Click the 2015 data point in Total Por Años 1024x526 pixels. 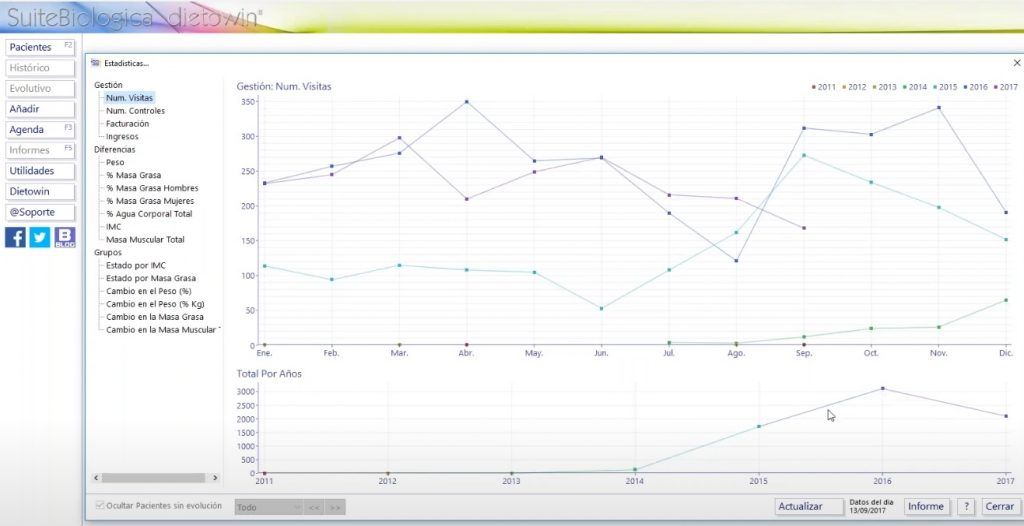click(758, 426)
